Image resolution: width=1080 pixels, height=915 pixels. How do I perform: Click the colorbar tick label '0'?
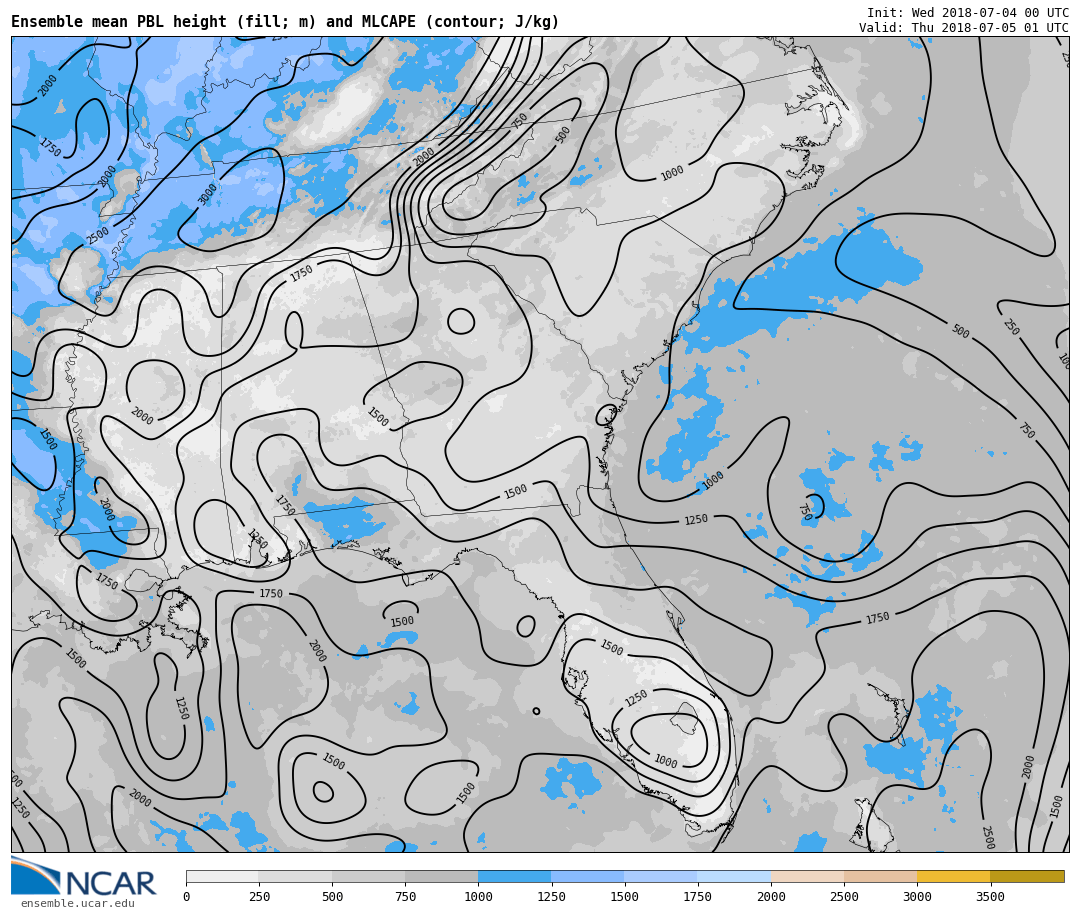(x=186, y=896)
